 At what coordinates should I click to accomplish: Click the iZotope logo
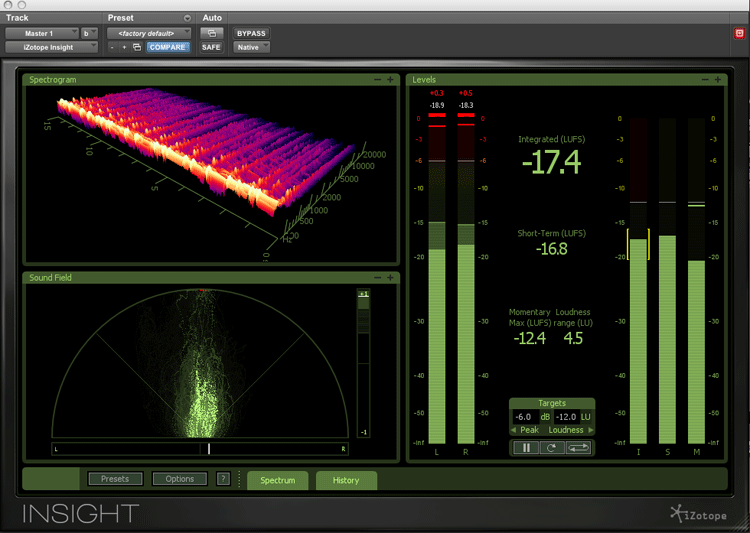click(699, 514)
